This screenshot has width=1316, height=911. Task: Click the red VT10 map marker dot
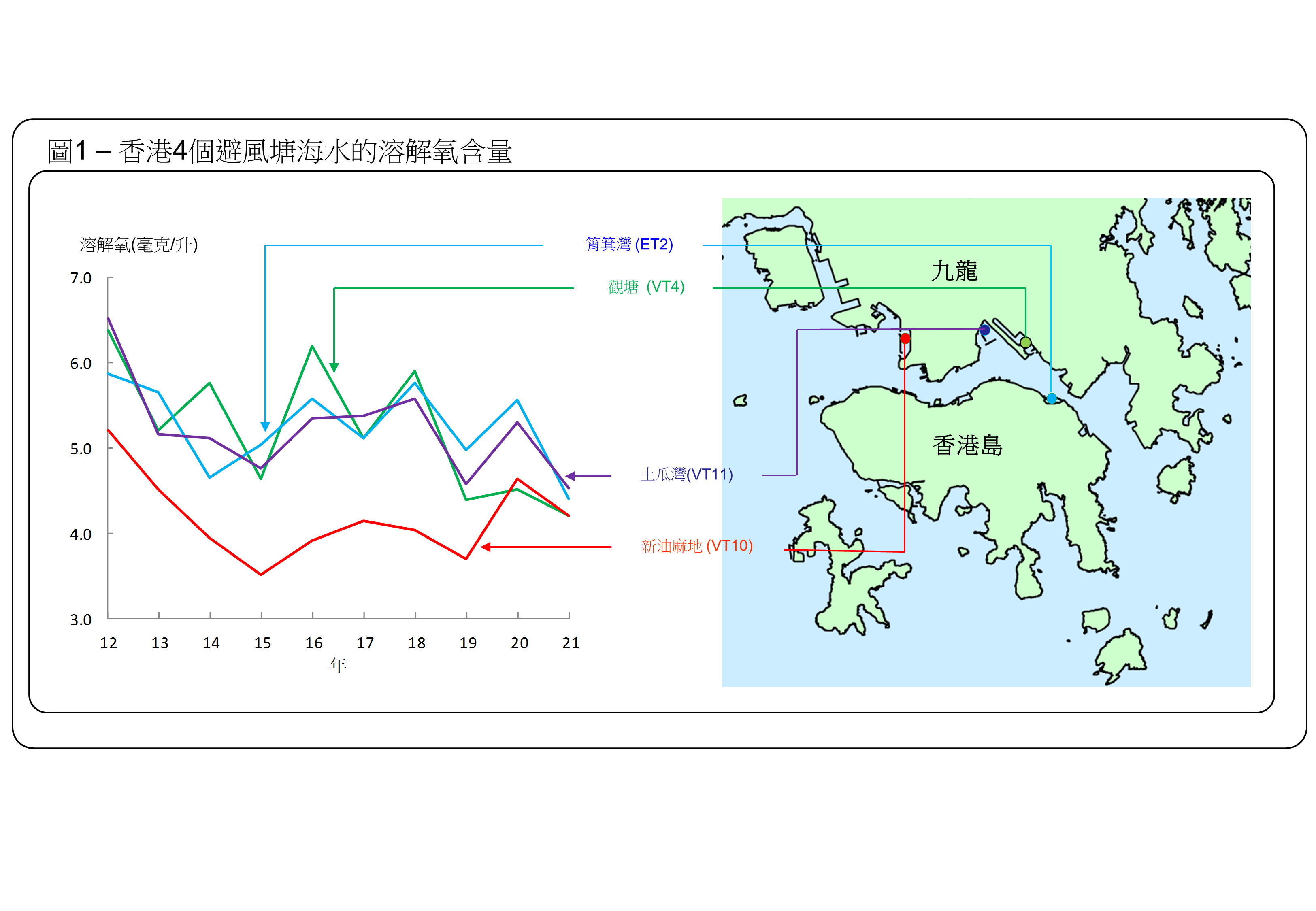pos(905,338)
